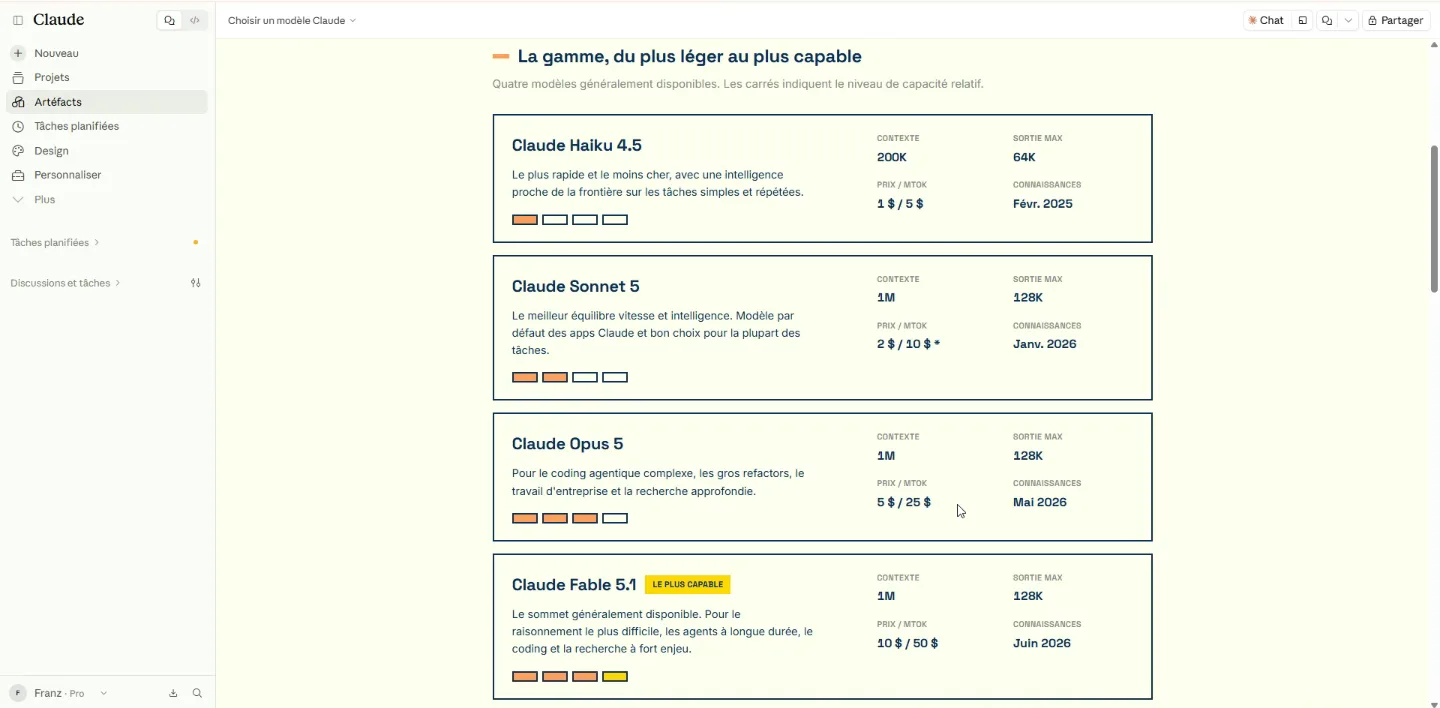Viewport: 1440px width, 708px height.
Task: Open the dropdown arrow next to chat bubbles
Action: pos(1349,20)
